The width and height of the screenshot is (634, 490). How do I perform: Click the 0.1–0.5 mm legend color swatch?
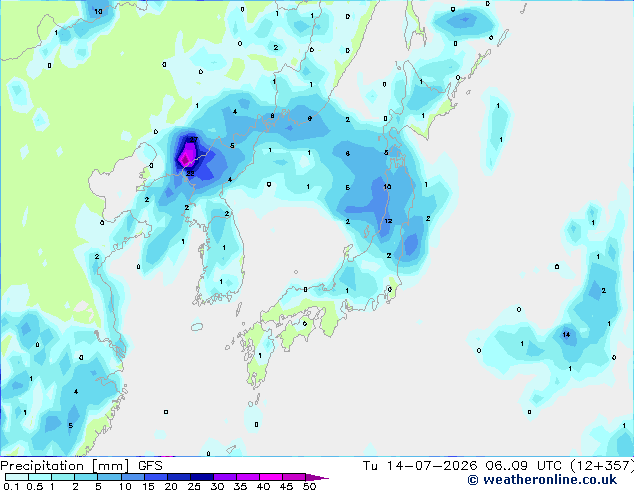[17, 477]
